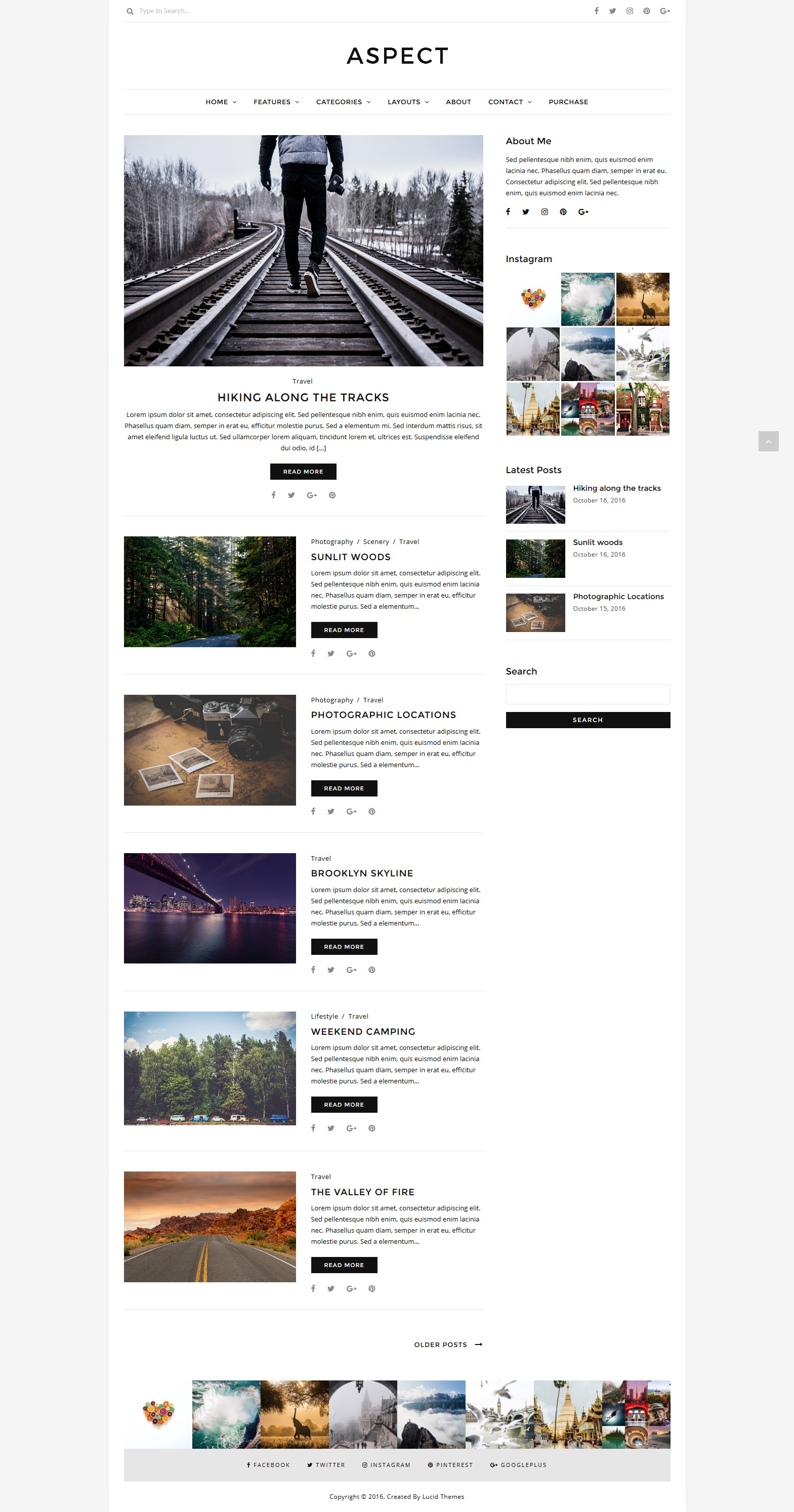Open the Layouts dropdown menu
The height and width of the screenshot is (1512, 794).
(408, 102)
